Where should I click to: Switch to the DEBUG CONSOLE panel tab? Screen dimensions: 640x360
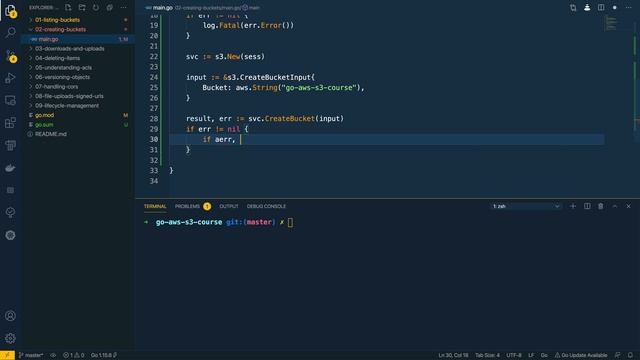[x=266, y=206]
